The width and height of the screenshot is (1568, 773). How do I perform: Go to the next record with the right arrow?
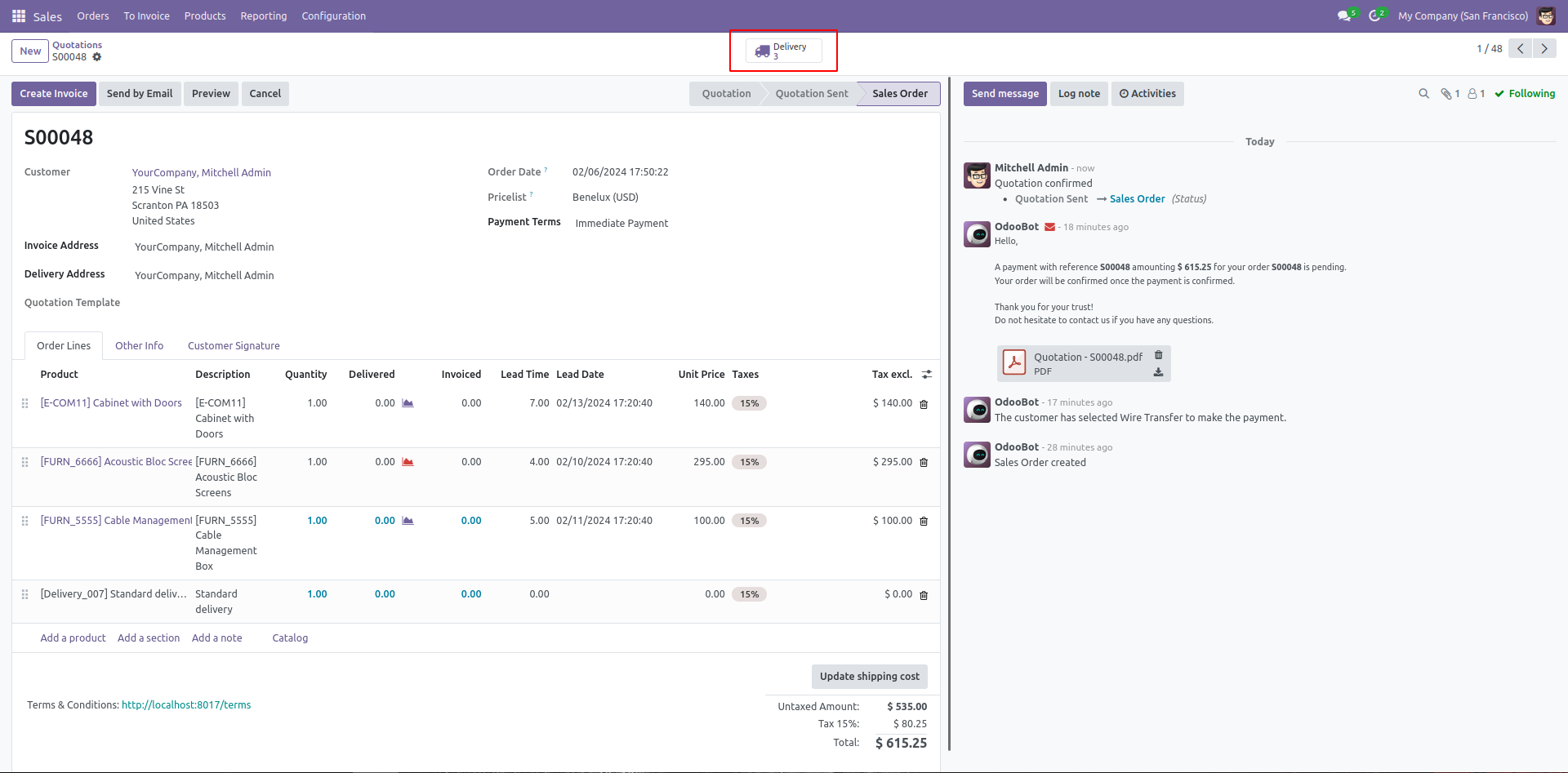coord(1544,49)
